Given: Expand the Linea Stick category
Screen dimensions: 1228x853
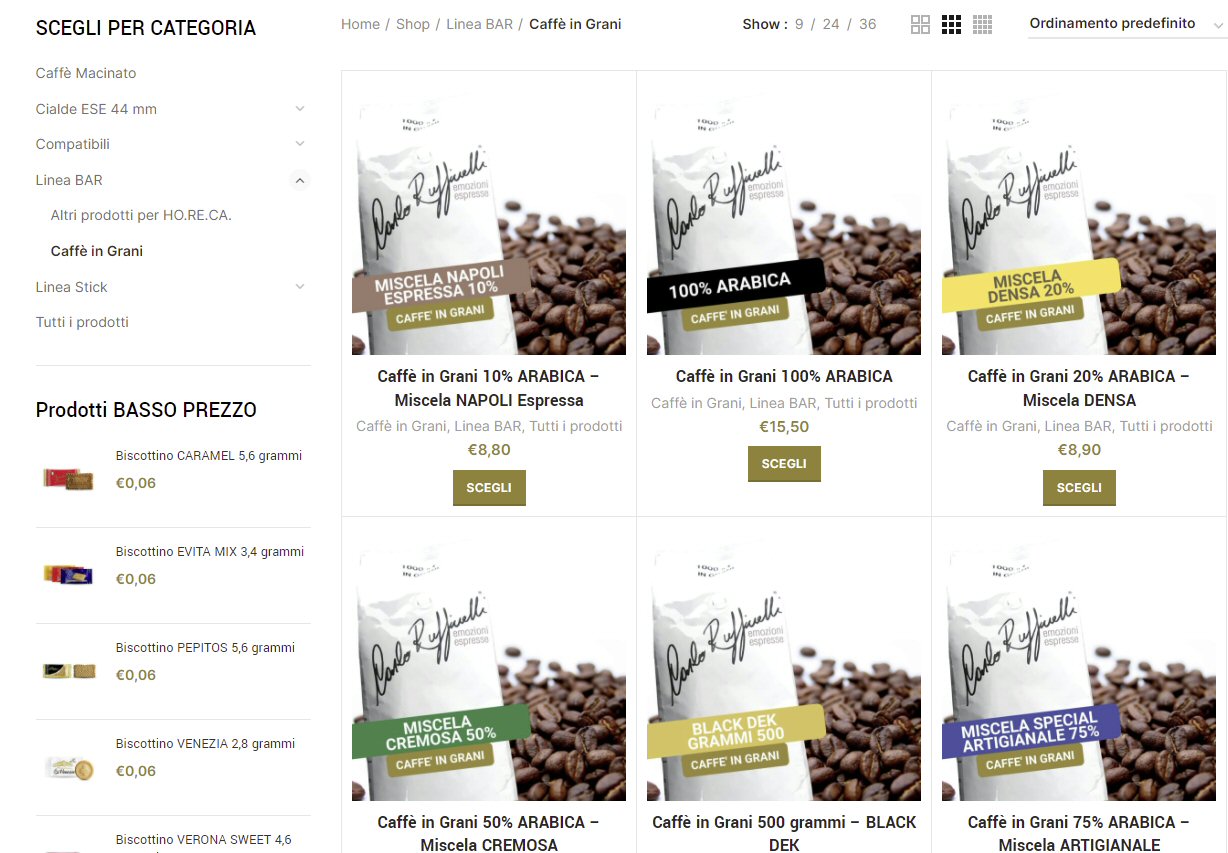Looking at the screenshot, I should coord(300,287).
